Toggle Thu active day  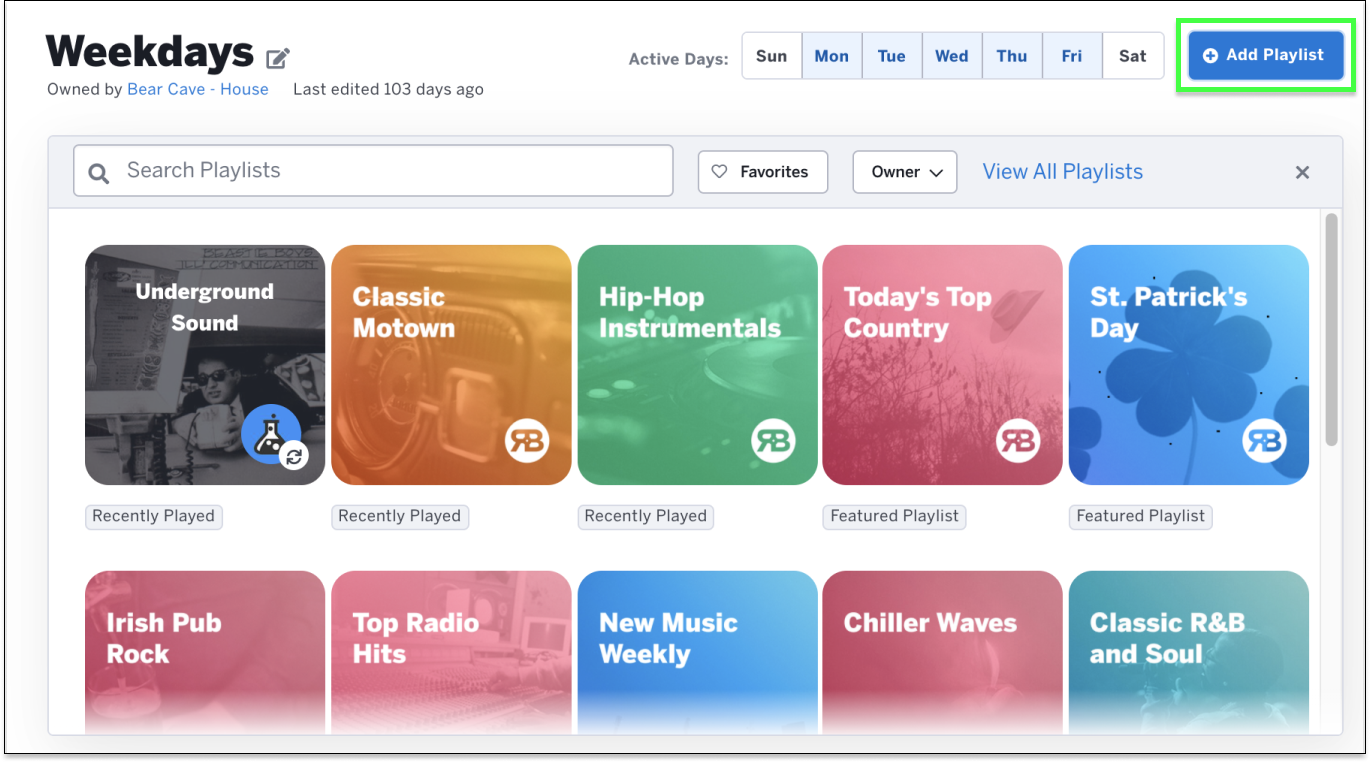[1012, 56]
